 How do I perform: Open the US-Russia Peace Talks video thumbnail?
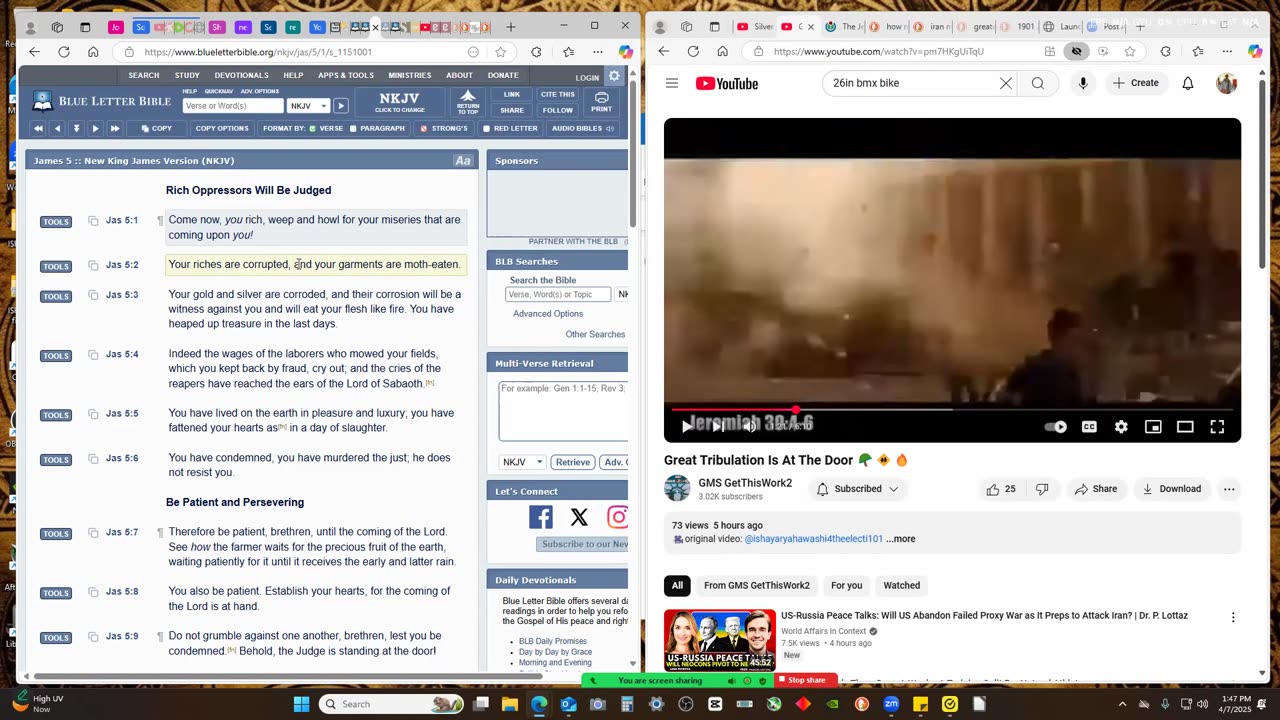click(x=720, y=640)
